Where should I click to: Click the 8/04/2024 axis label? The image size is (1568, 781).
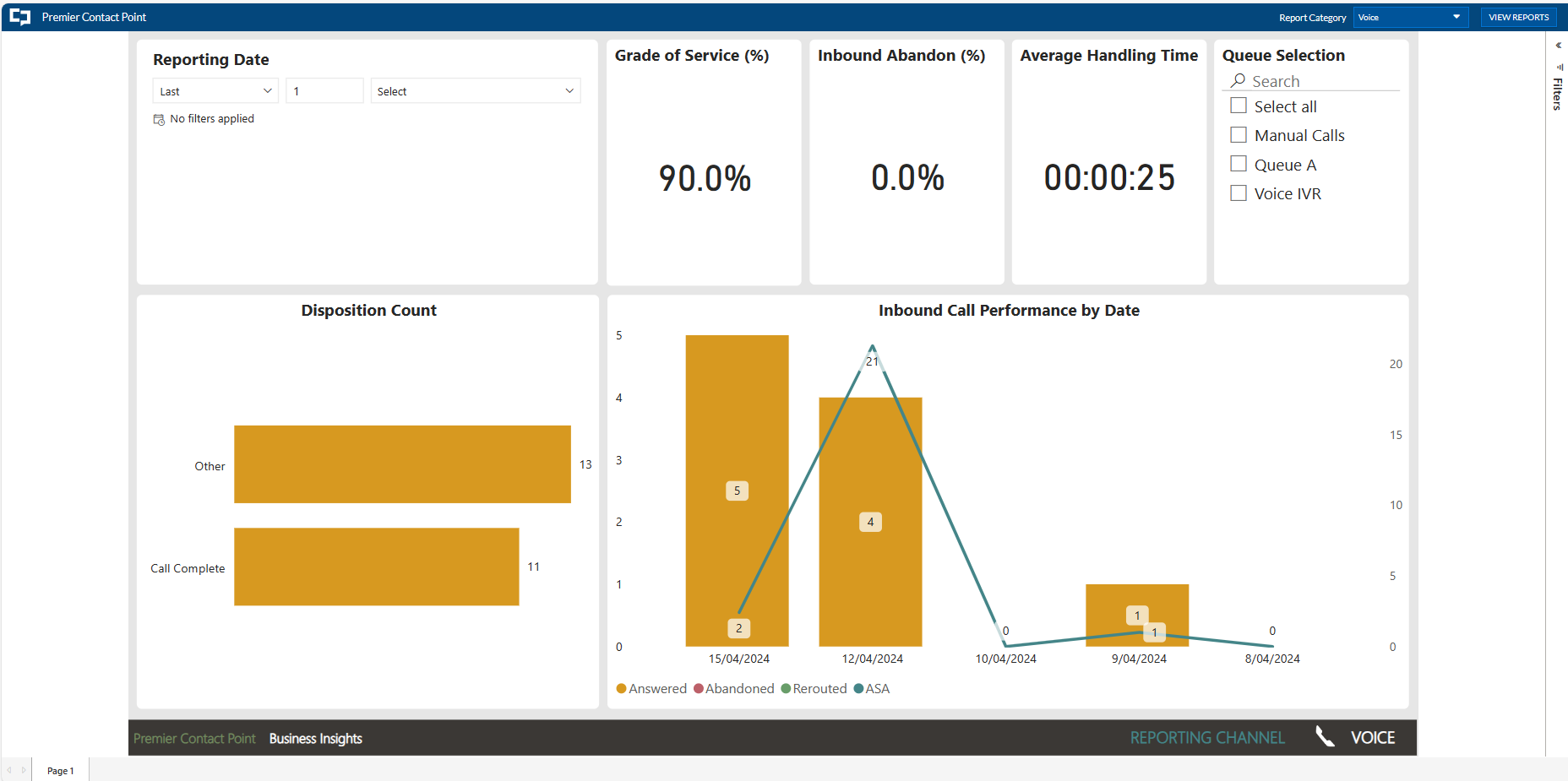[1272, 659]
